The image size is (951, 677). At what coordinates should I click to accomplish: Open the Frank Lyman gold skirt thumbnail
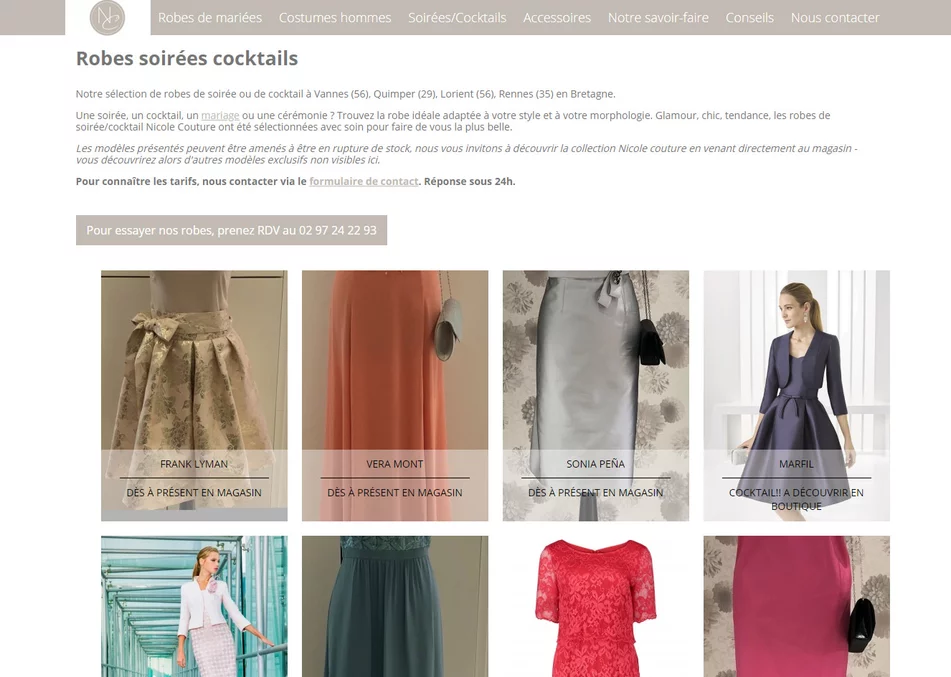pos(194,360)
